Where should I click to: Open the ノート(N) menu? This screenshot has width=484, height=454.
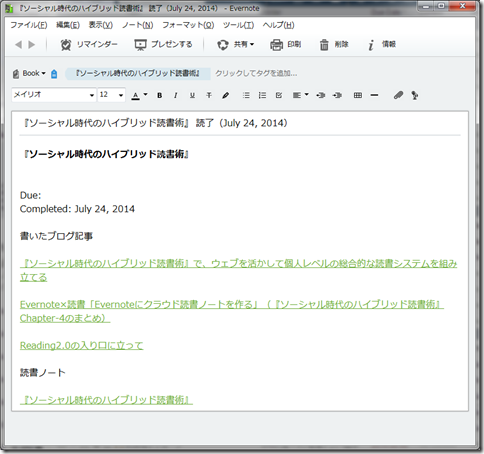pos(137,25)
